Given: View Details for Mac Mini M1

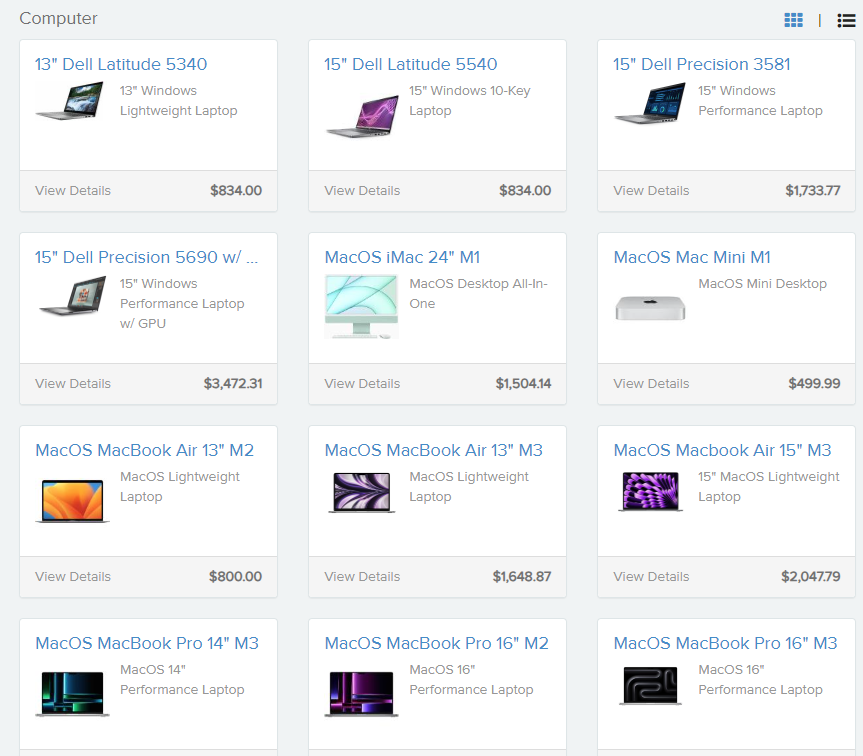Looking at the screenshot, I should (651, 384).
